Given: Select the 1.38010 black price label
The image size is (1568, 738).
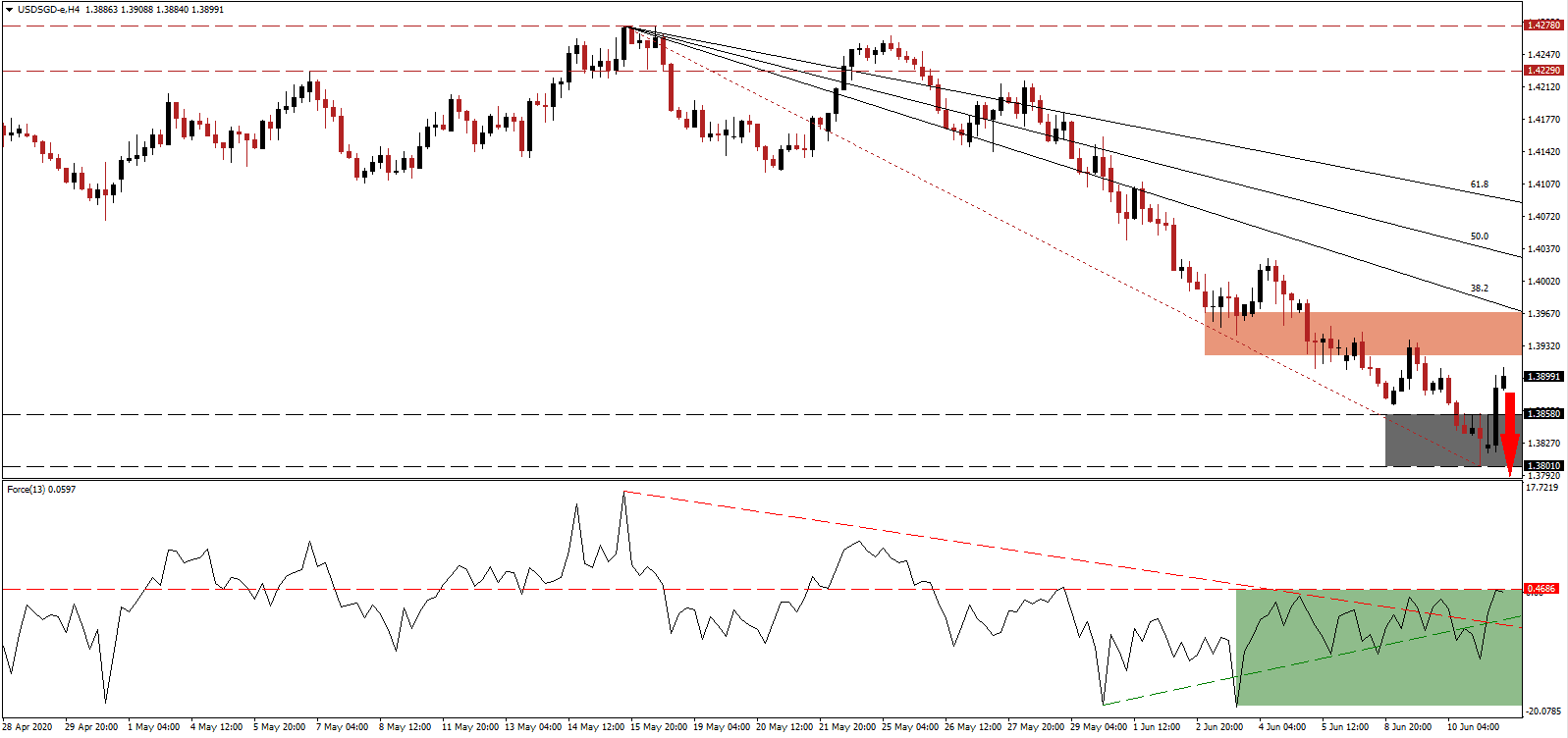Looking at the screenshot, I should (1542, 466).
